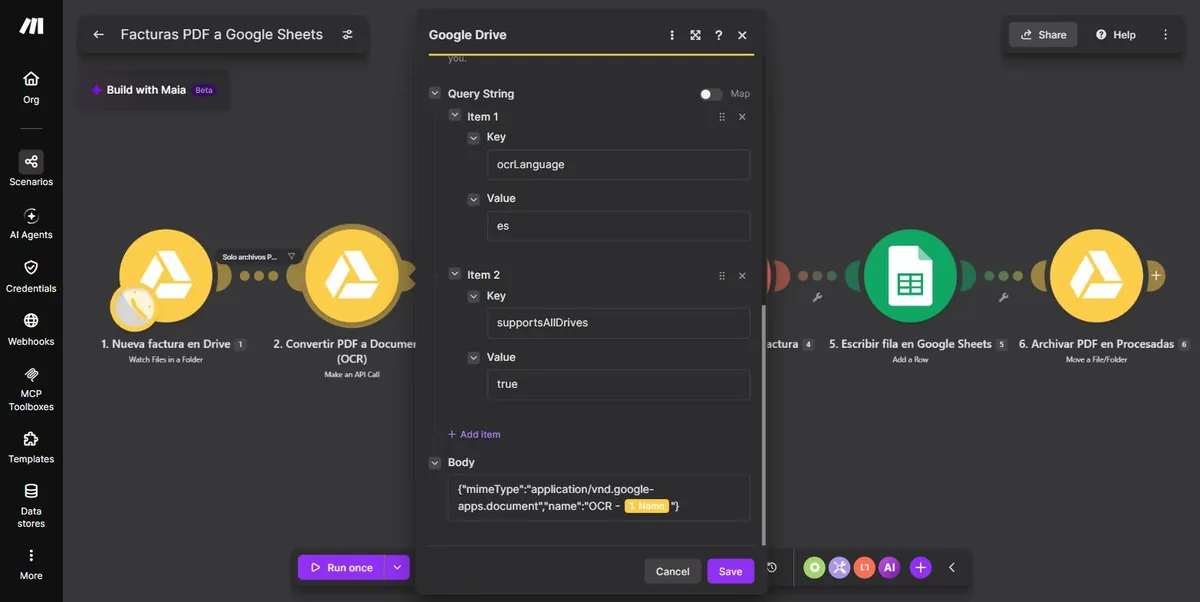1200x602 pixels.
Task: Open the Help menu
Action: pos(1116,34)
